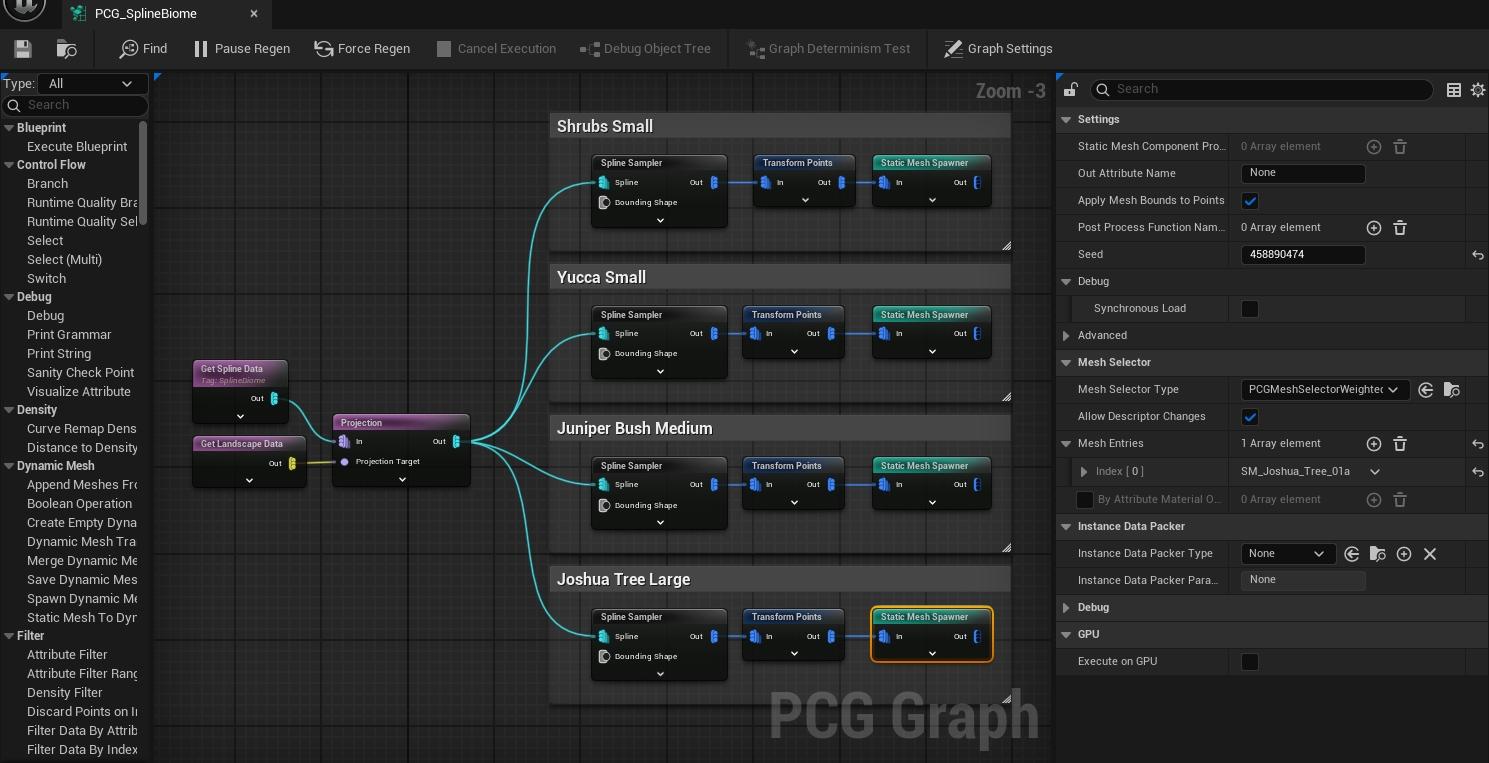Enable the Execute on GPU checkbox
The height and width of the screenshot is (763, 1489).
(1249, 661)
